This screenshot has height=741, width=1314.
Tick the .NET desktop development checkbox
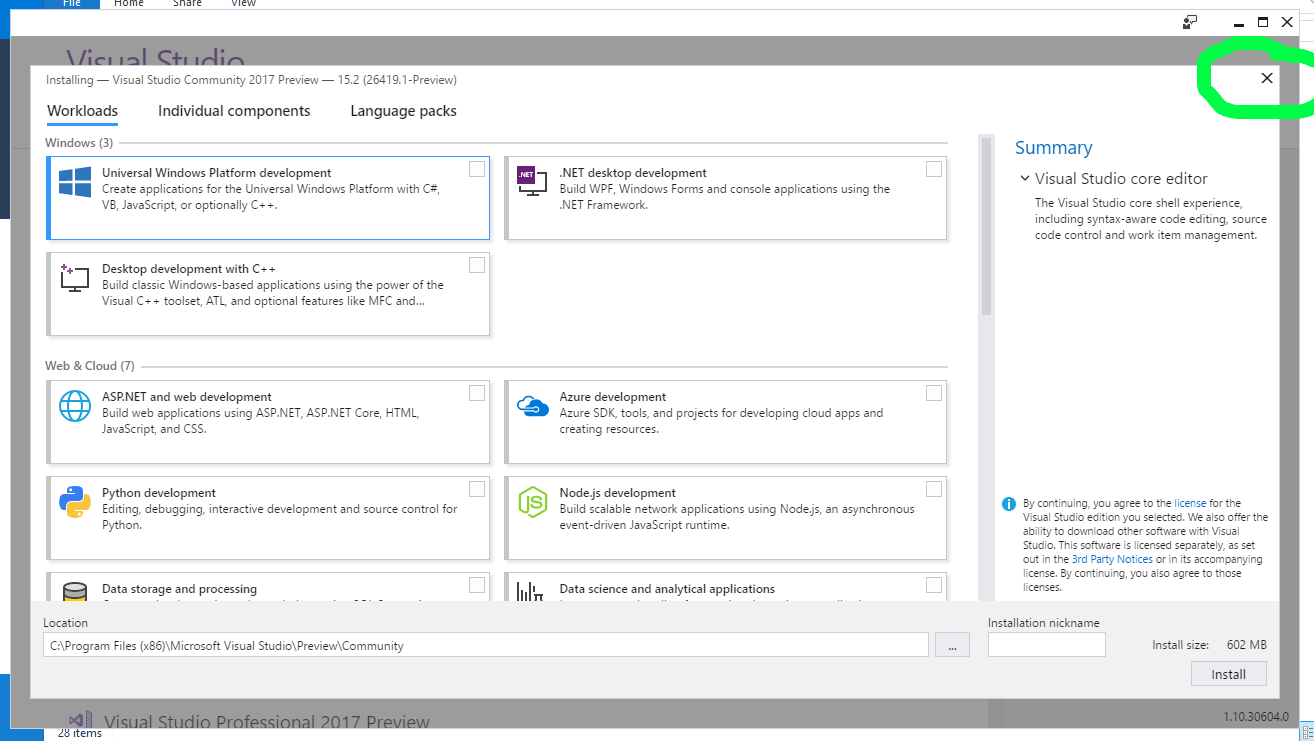(934, 169)
